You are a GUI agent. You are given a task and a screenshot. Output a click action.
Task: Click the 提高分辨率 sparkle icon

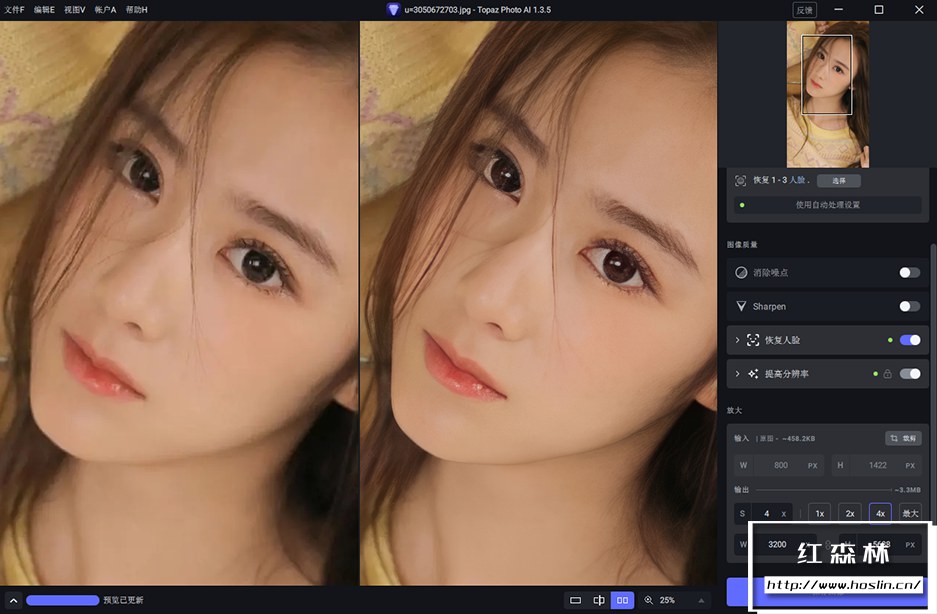(x=753, y=374)
